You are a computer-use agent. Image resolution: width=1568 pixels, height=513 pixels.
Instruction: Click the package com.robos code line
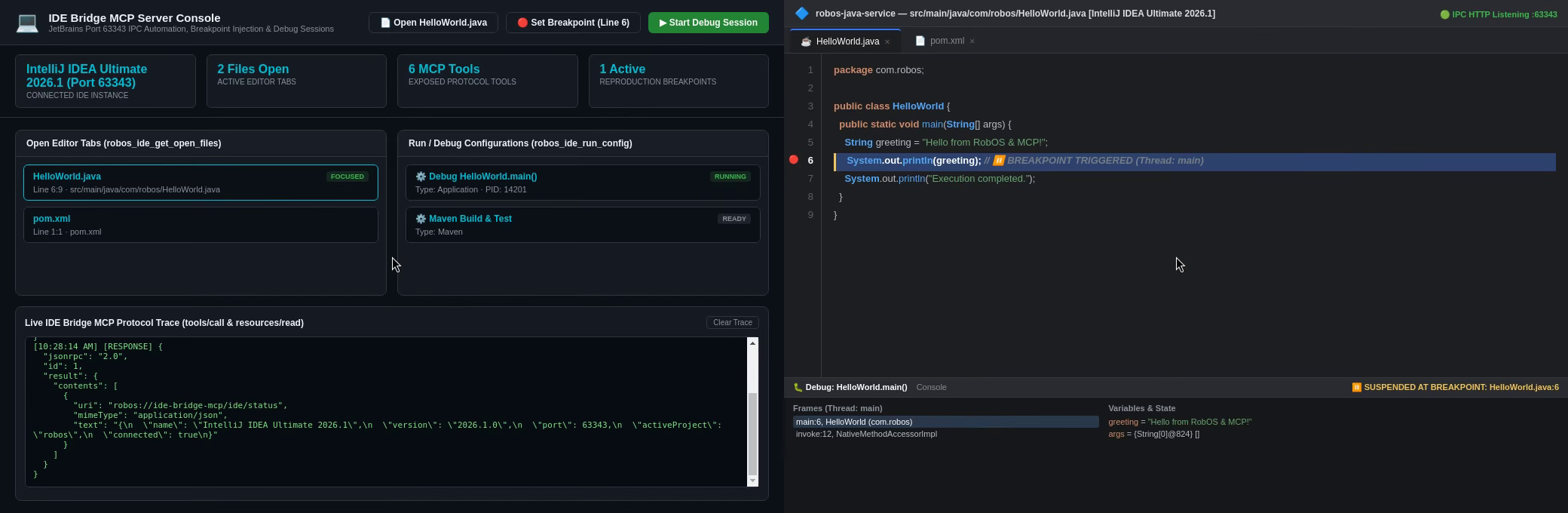[x=879, y=70]
